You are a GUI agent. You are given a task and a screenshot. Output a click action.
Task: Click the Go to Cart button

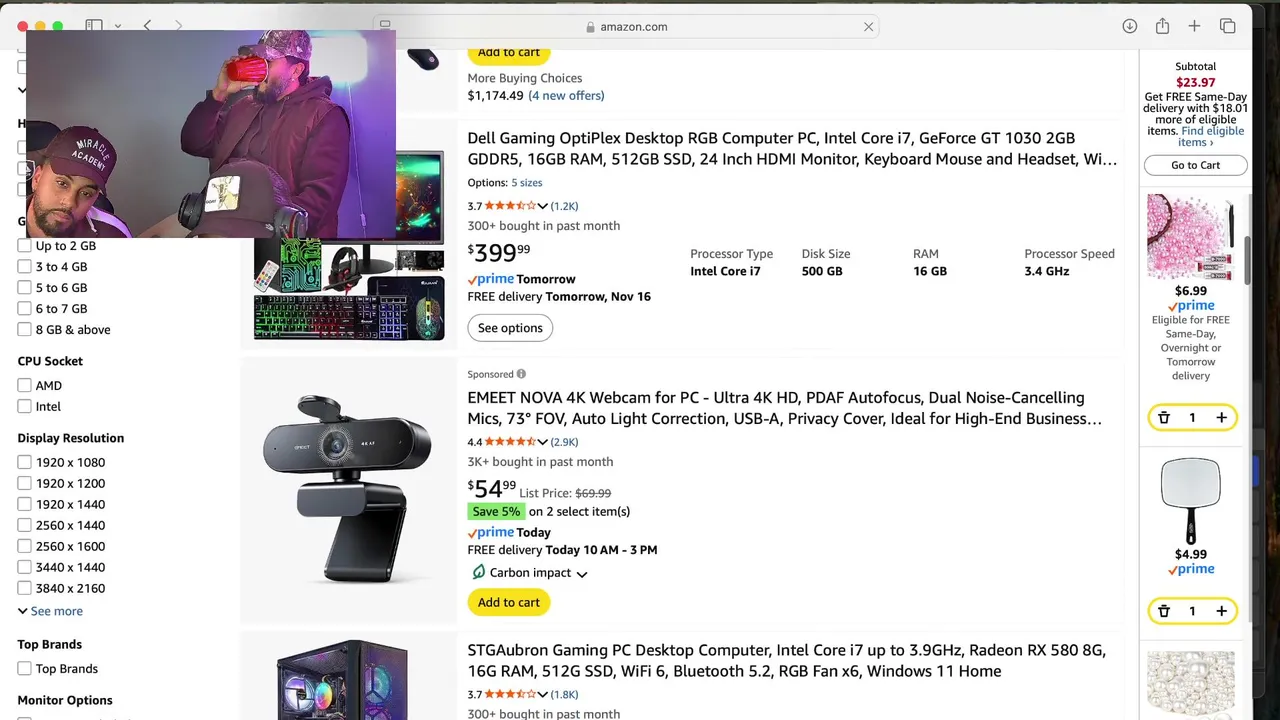(x=1195, y=165)
